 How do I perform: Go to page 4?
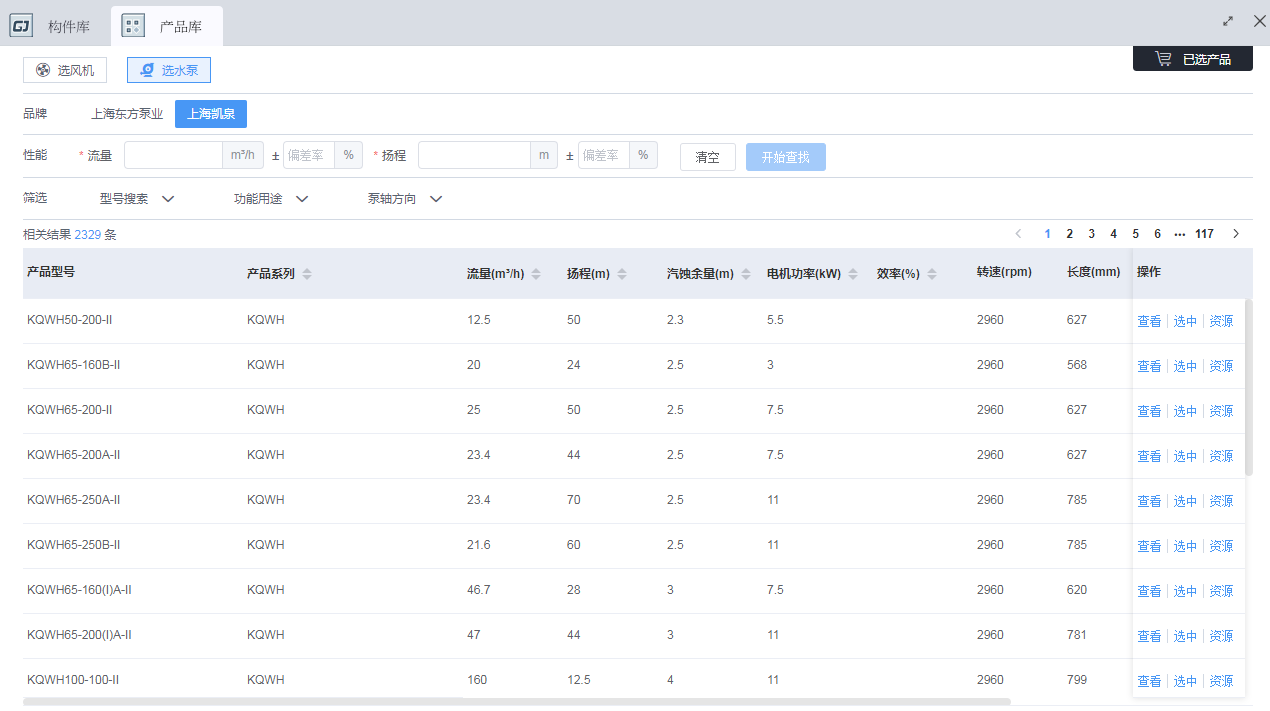click(1114, 234)
